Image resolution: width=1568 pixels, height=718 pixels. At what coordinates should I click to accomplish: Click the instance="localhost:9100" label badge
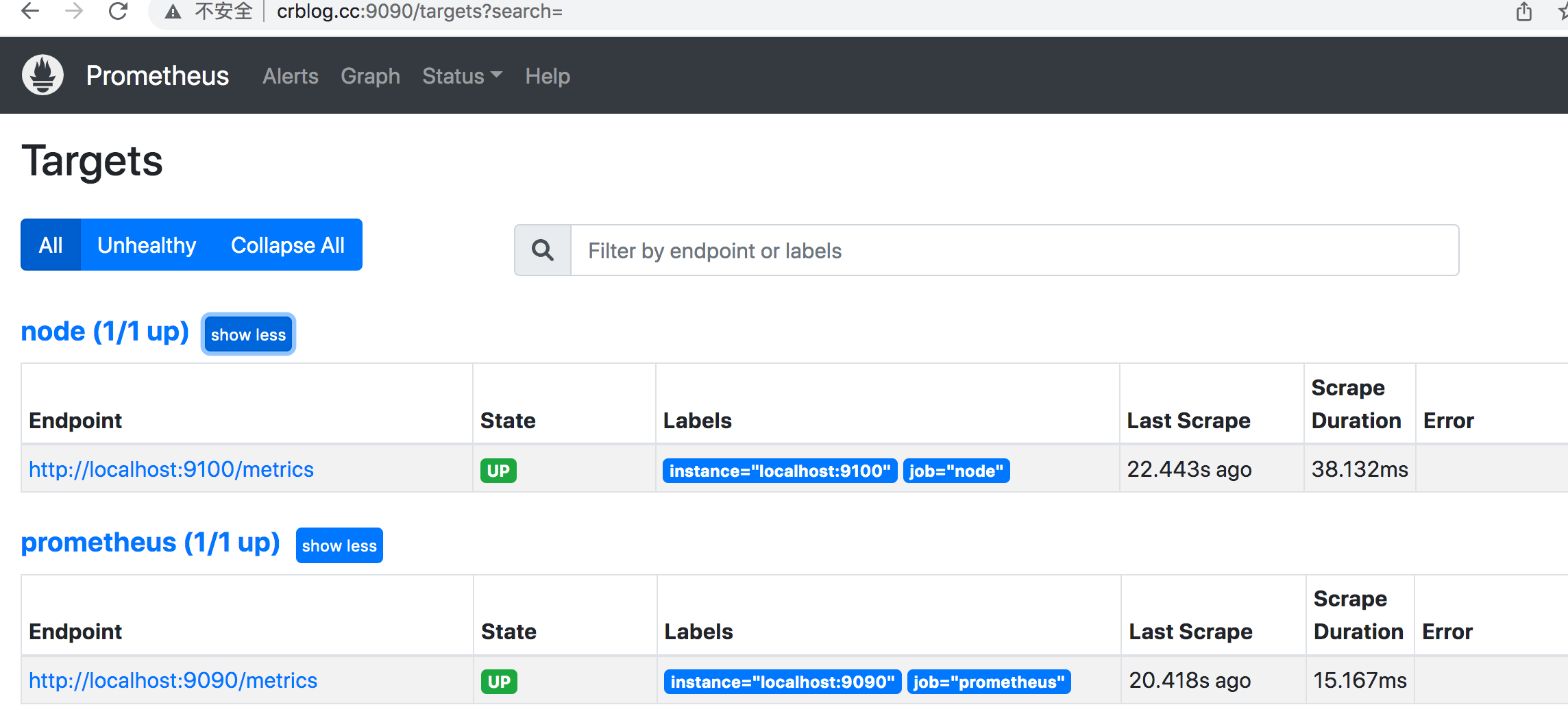point(780,471)
